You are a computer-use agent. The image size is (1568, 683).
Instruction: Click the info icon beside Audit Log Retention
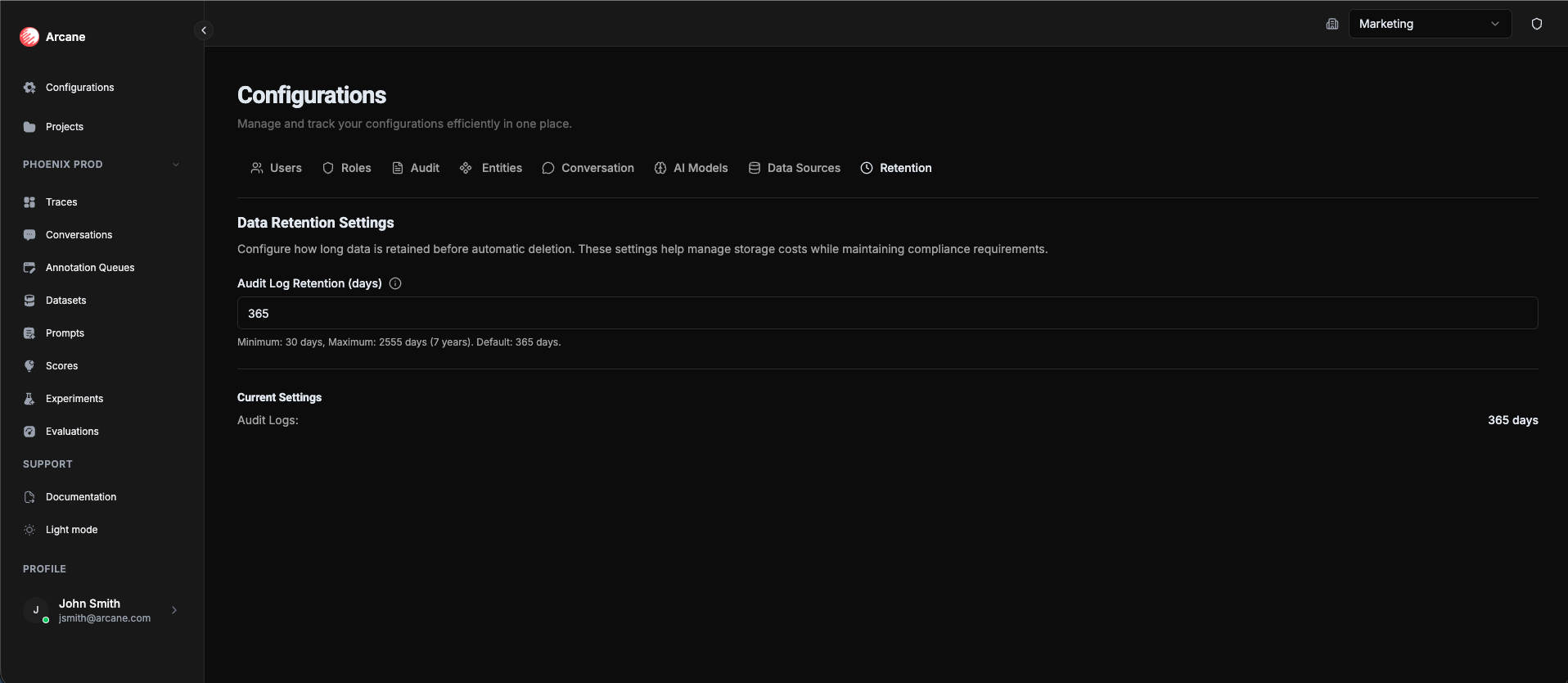[x=395, y=283]
